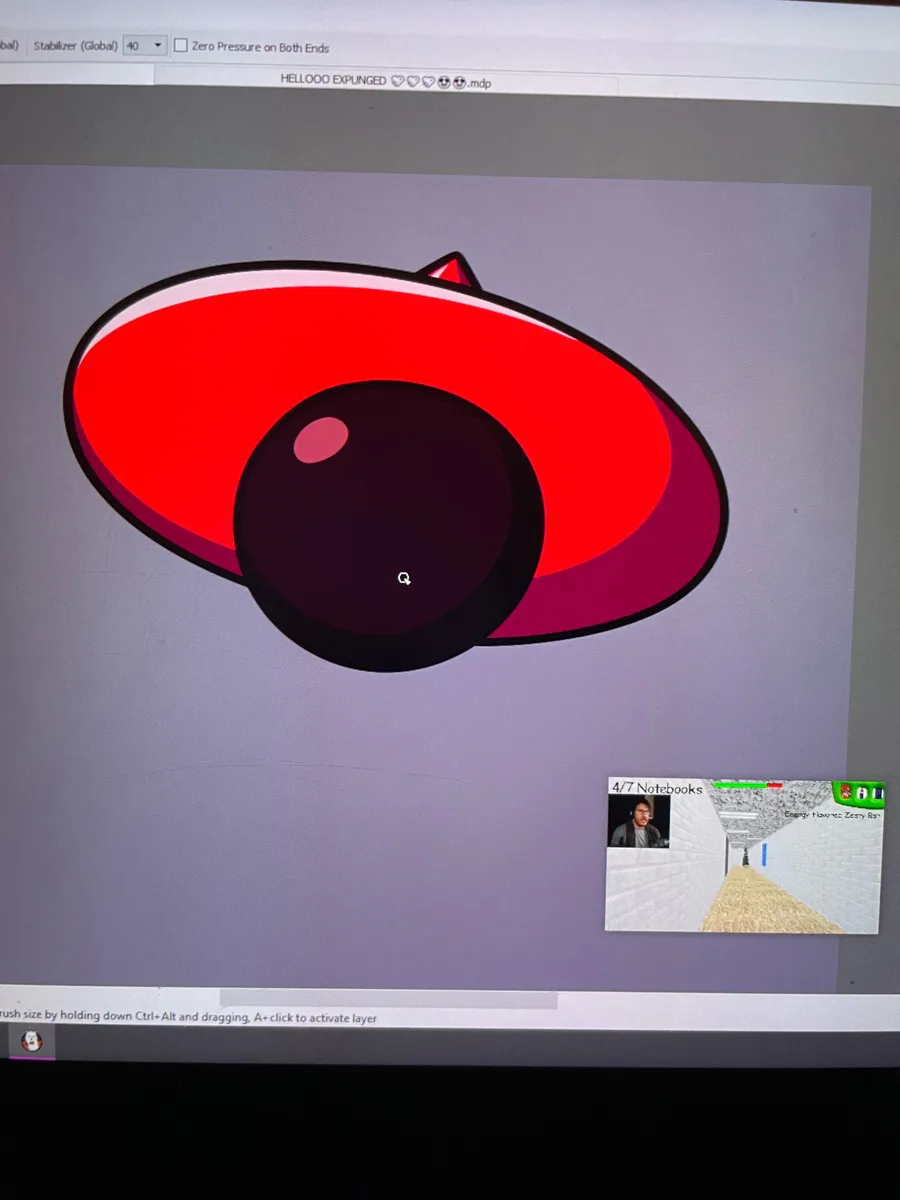Enable Zero Pressure on Both Ends checkbox
Image resolution: width=900 pixels, height=1200 pixels.
click(181, 46)
